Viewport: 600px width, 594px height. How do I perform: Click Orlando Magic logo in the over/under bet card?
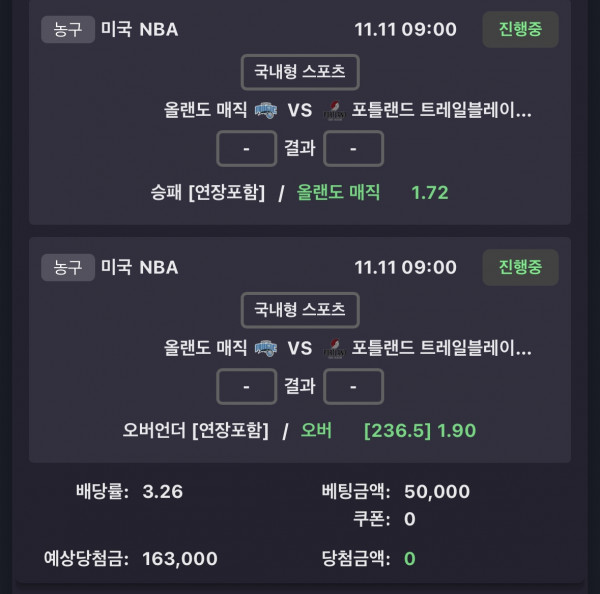tap(265, 348)
